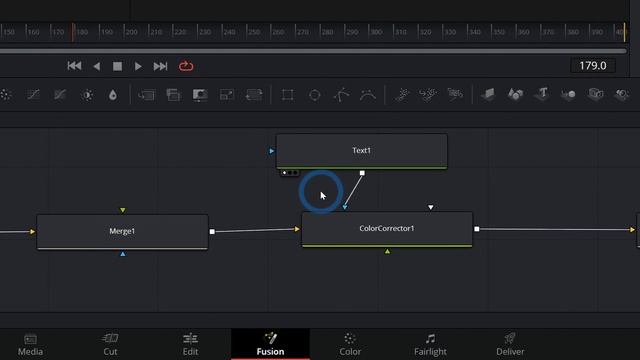Screen dimensions: 640x360
Task: Switch to the Fusion page tab
Action: [270, 344]
